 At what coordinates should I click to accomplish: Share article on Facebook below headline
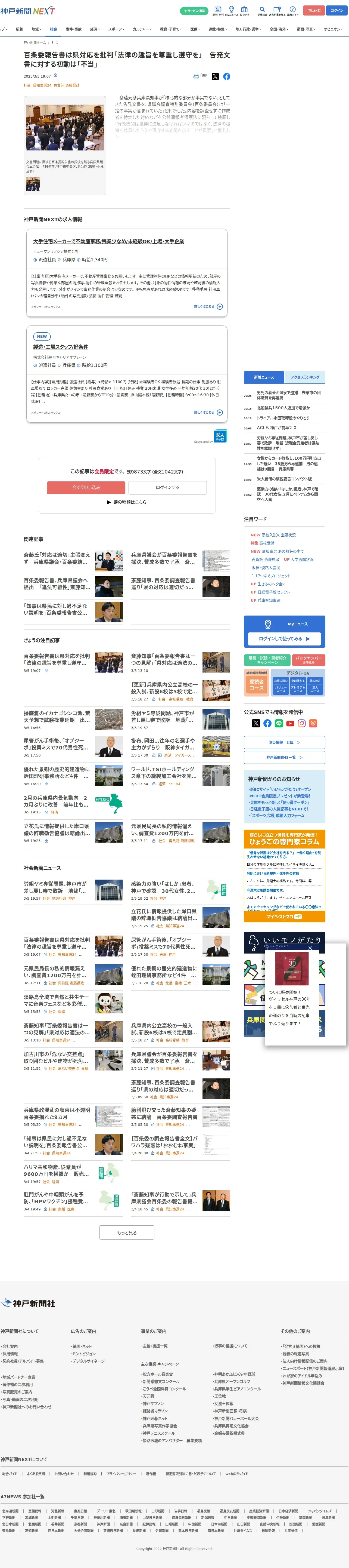[x=226, y=76]
